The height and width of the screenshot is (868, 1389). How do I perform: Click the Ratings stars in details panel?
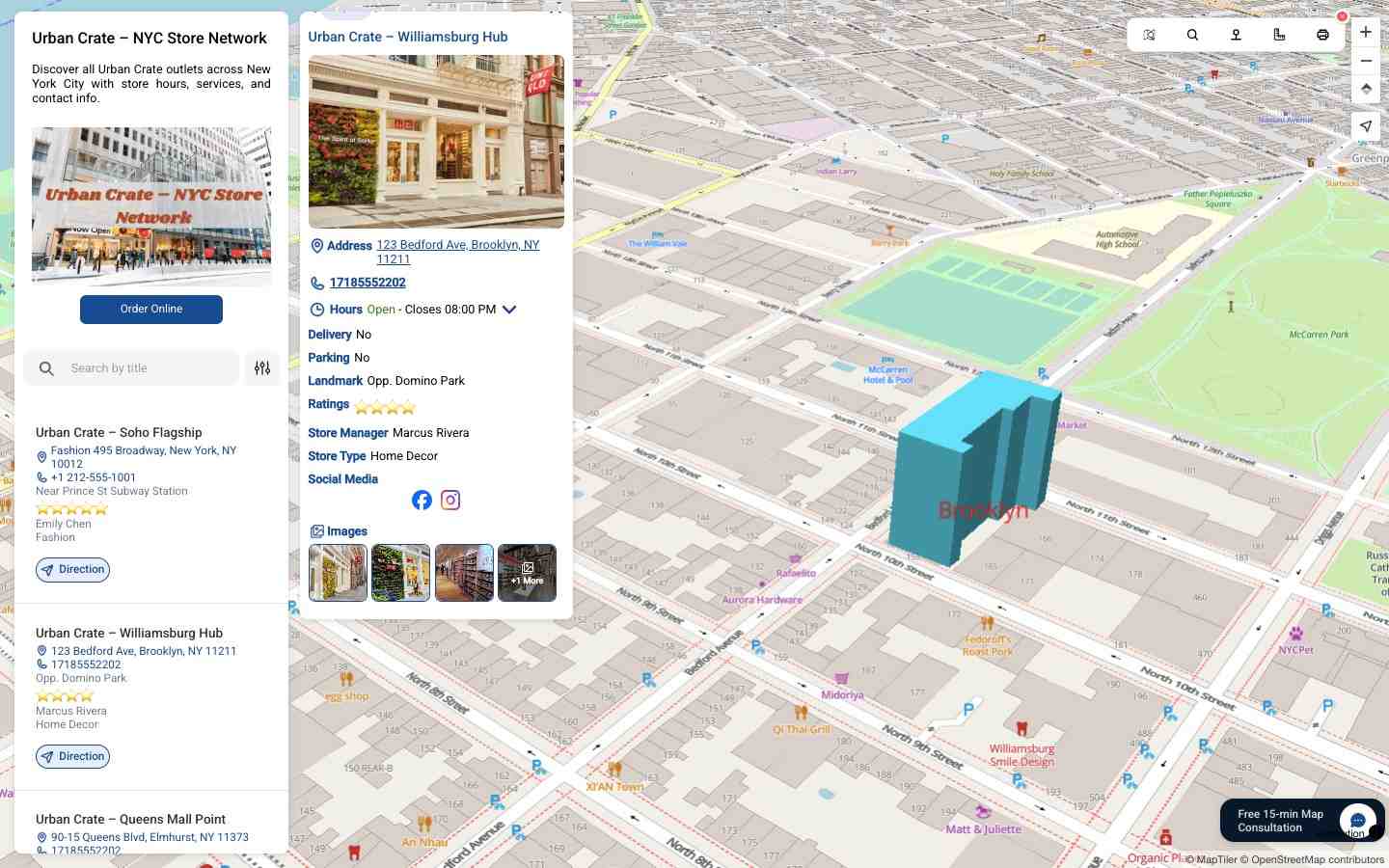tap(385, 407)
